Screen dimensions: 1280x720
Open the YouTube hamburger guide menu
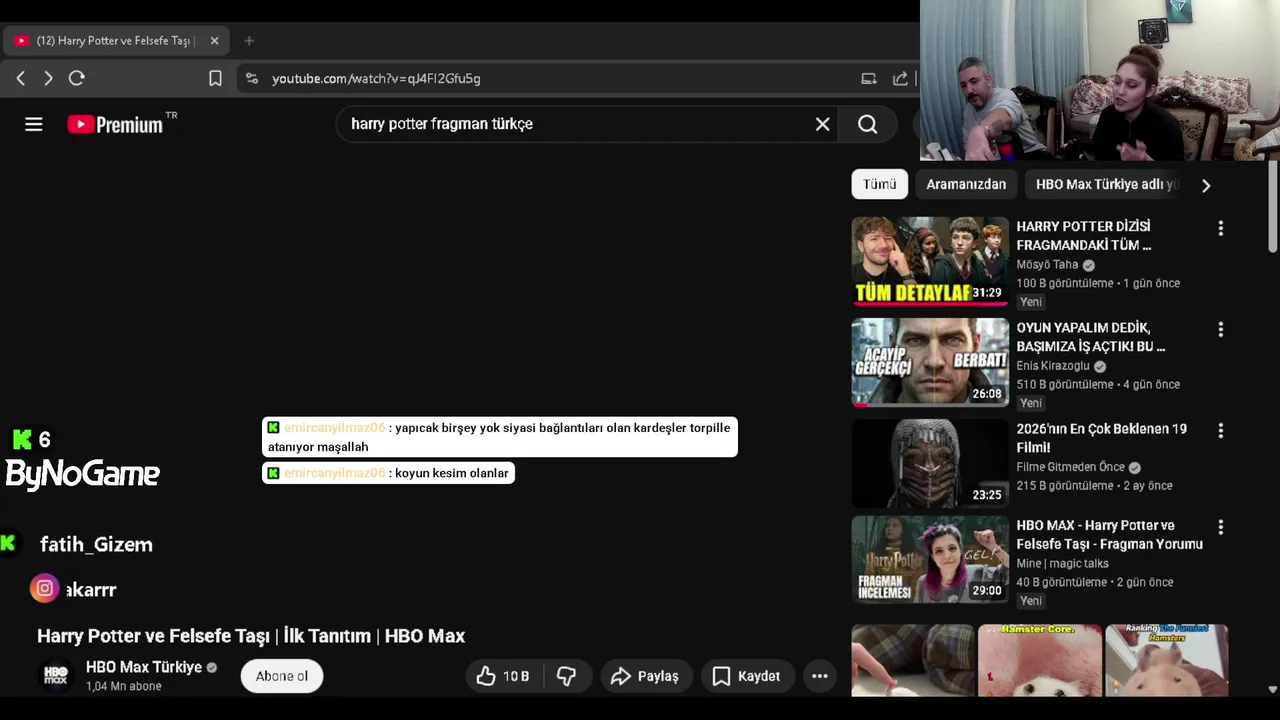34,124
